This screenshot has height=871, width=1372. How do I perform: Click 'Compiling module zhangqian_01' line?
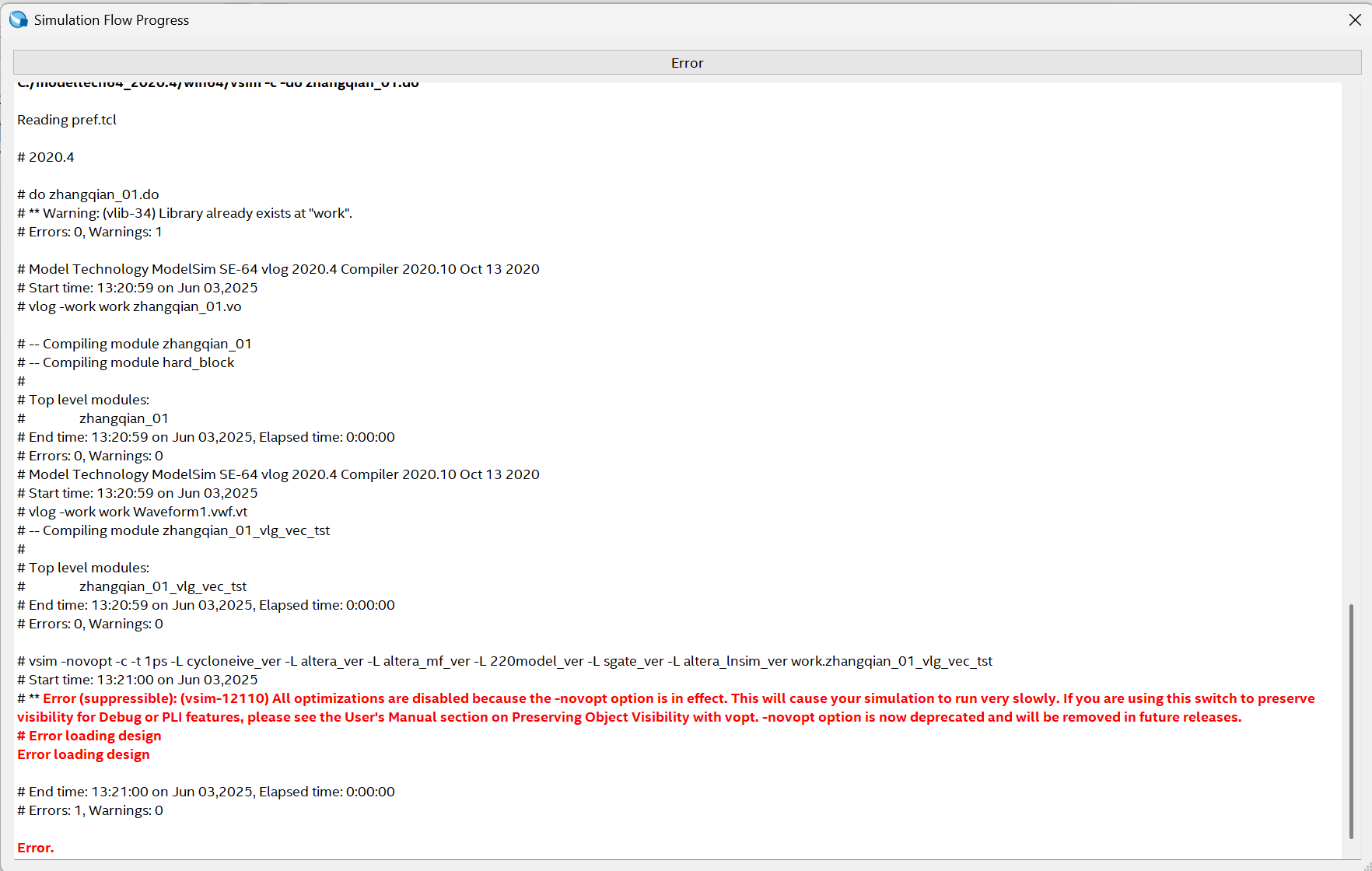(x=135, y=344)
